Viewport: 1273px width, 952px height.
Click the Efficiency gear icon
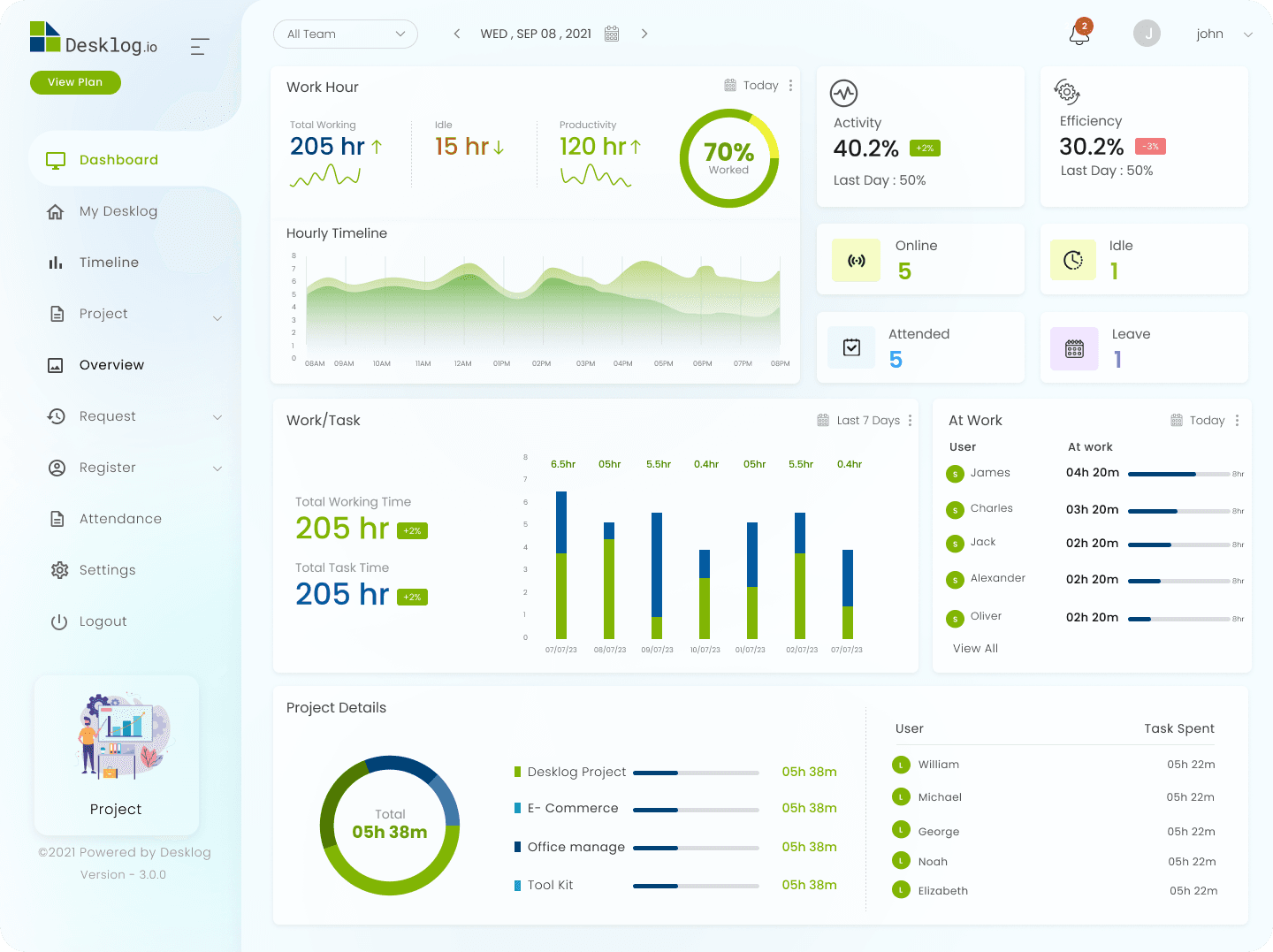[1067, 91]
